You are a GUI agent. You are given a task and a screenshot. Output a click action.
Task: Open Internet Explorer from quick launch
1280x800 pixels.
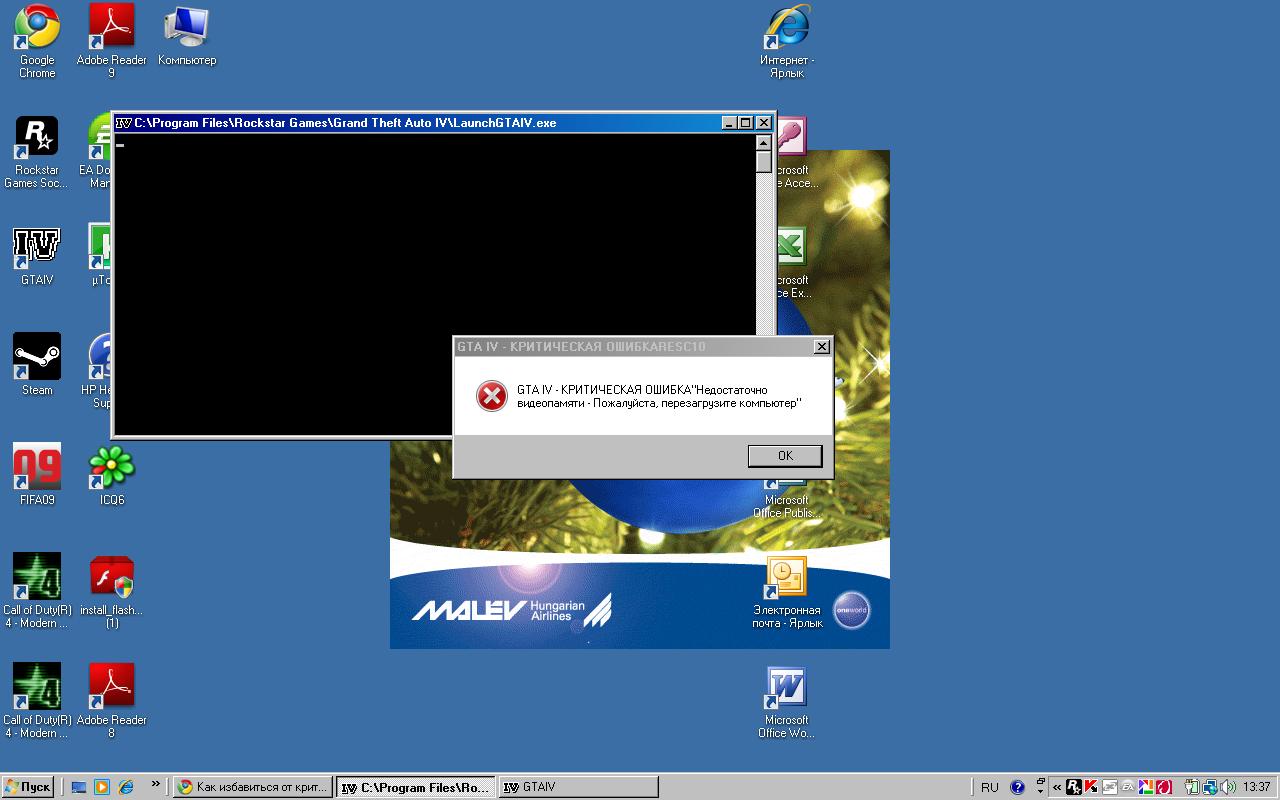[126, 787]
